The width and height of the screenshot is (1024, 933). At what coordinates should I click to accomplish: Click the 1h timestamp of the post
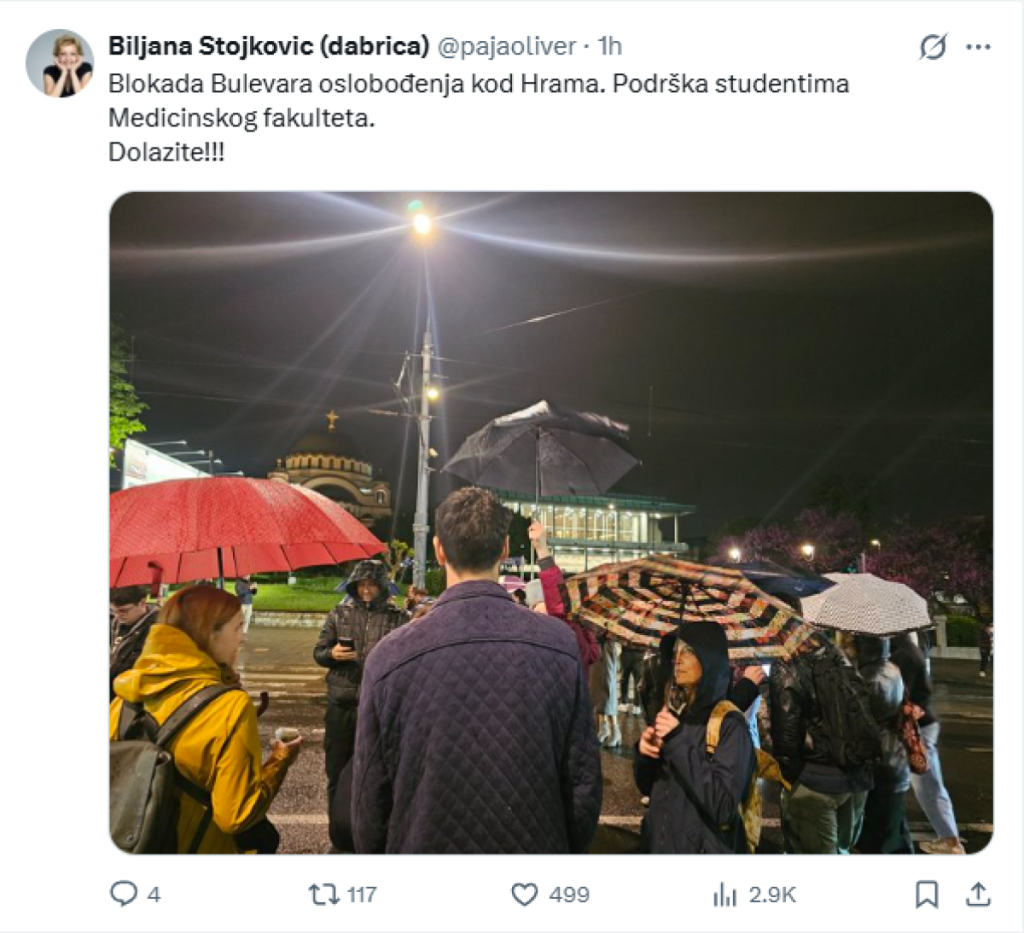pyautogui.click(x=609, y=47)
